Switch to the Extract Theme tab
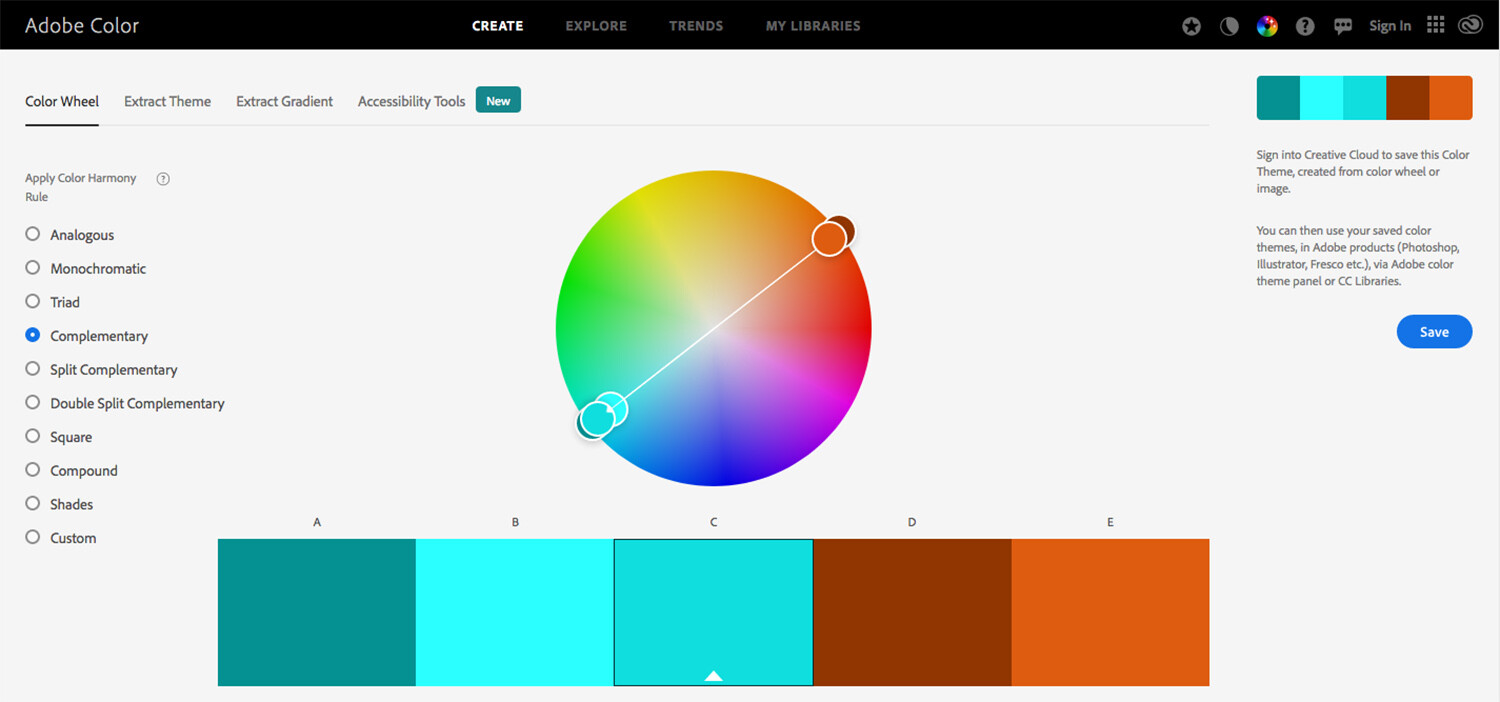This screenshot has height=702, width=1500. coord(167,101)
